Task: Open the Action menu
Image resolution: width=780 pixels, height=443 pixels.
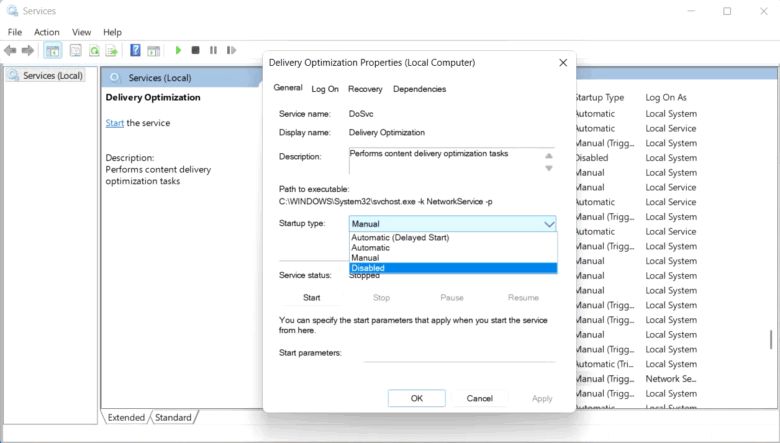Action: [47, 32]
